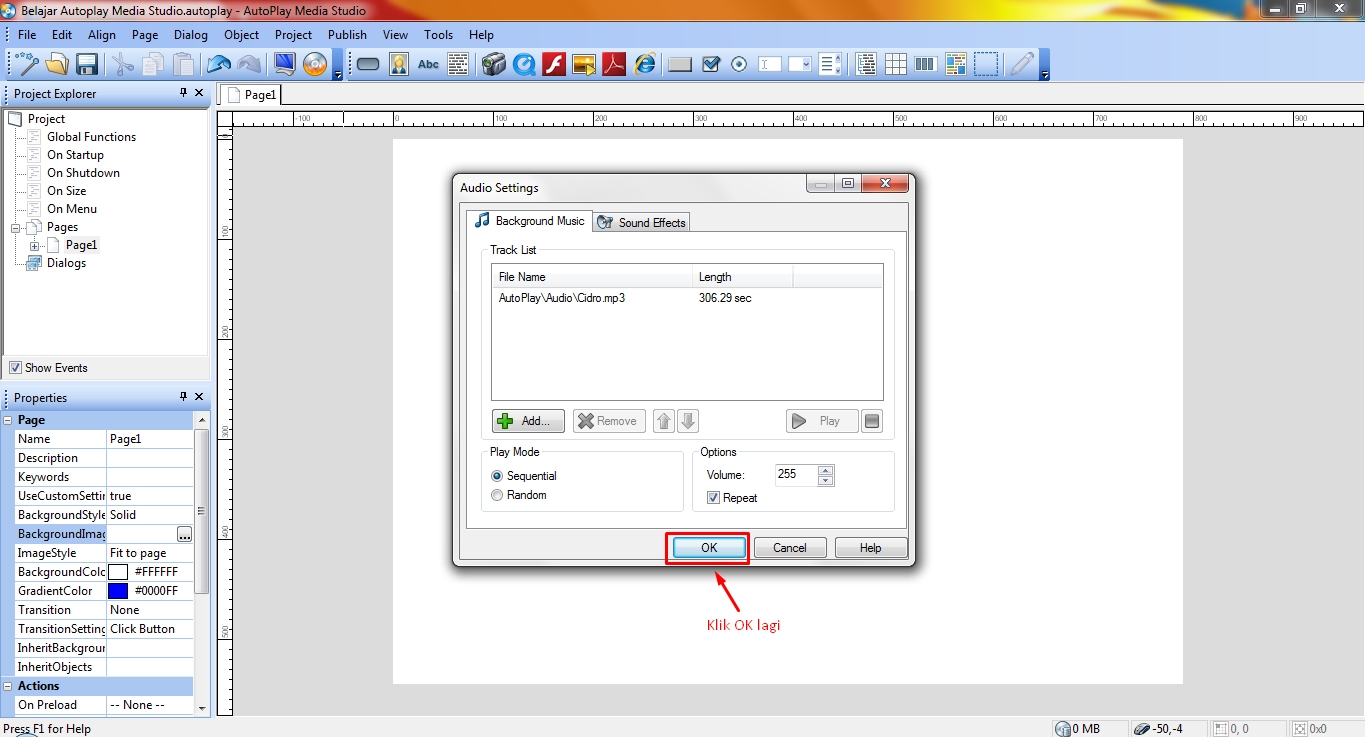
Task: Click Cancel in Audio Settings
Action: 790,548
